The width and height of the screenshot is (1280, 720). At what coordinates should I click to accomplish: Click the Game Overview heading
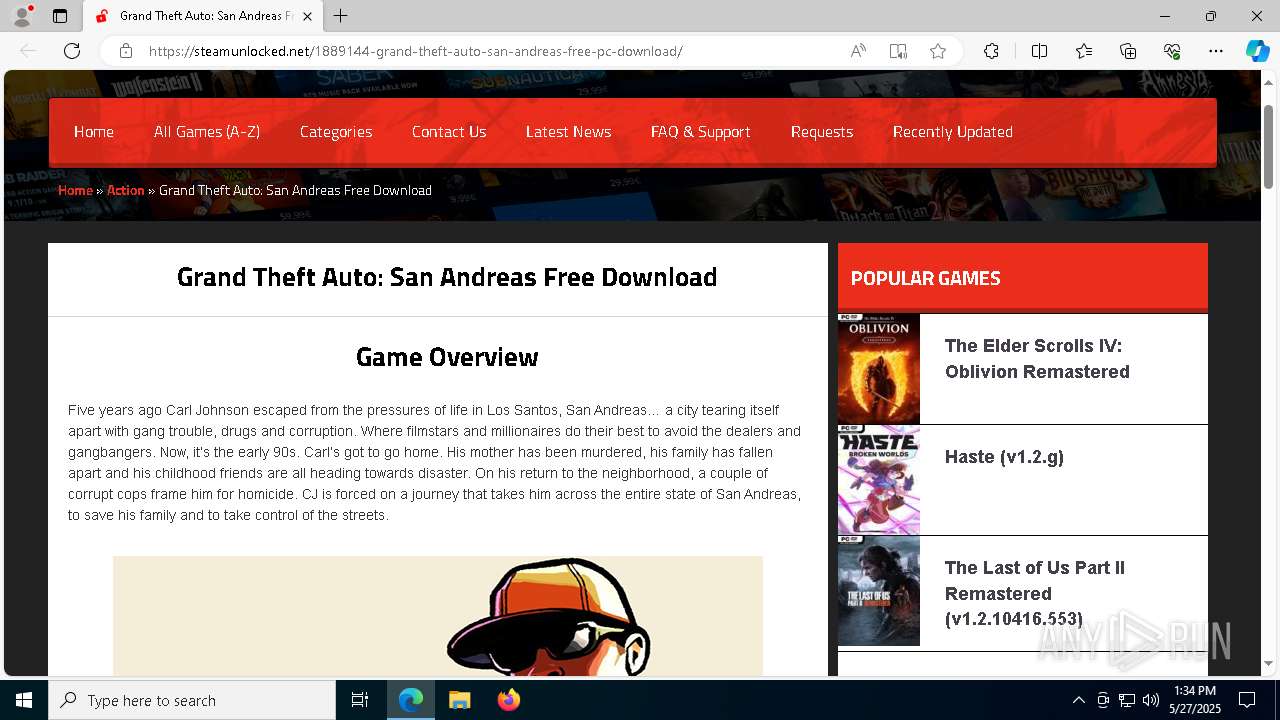pyautogui.click(x=447, y=357)
